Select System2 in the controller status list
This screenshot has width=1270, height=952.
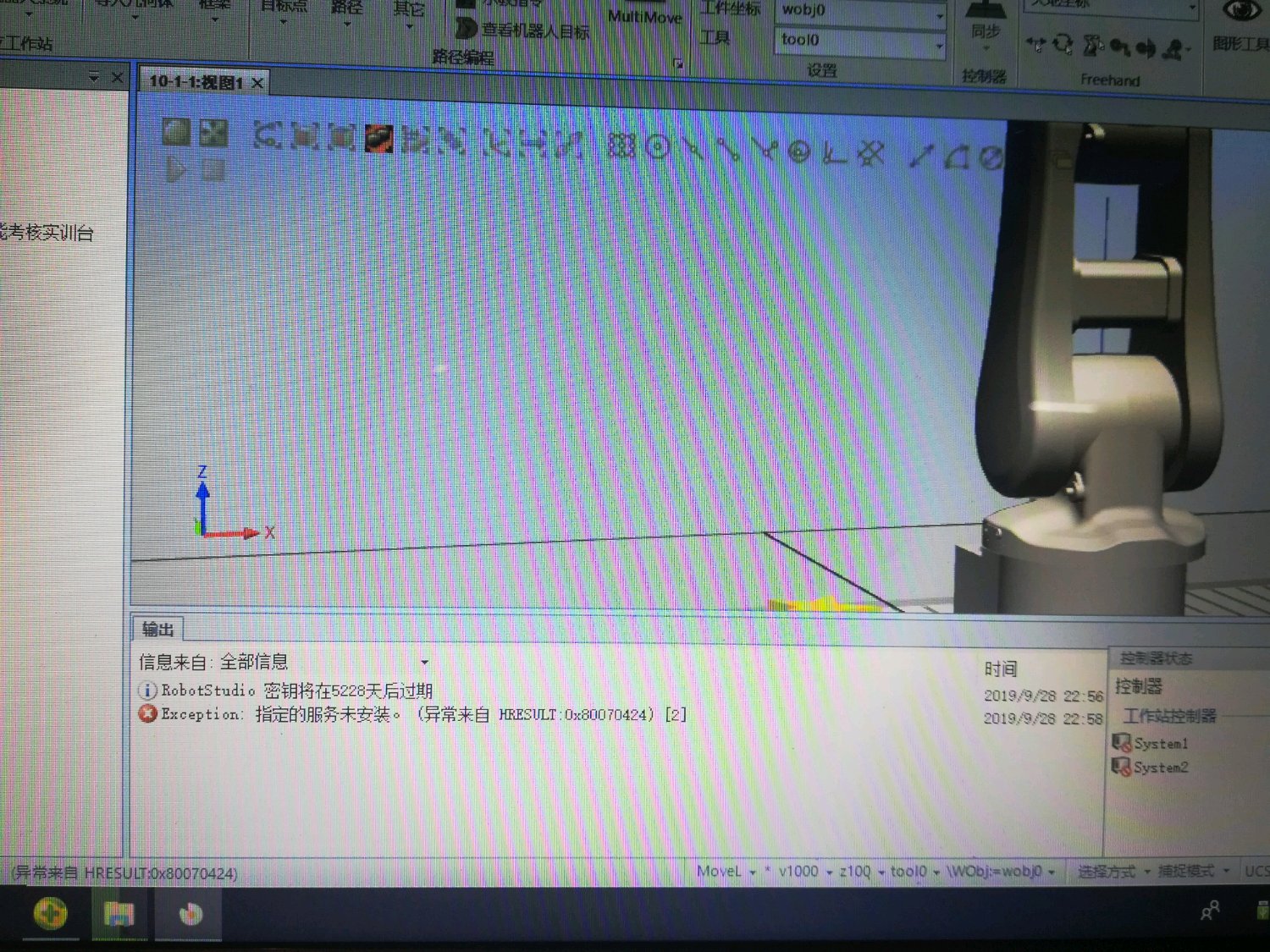(x=1151, y=768)
